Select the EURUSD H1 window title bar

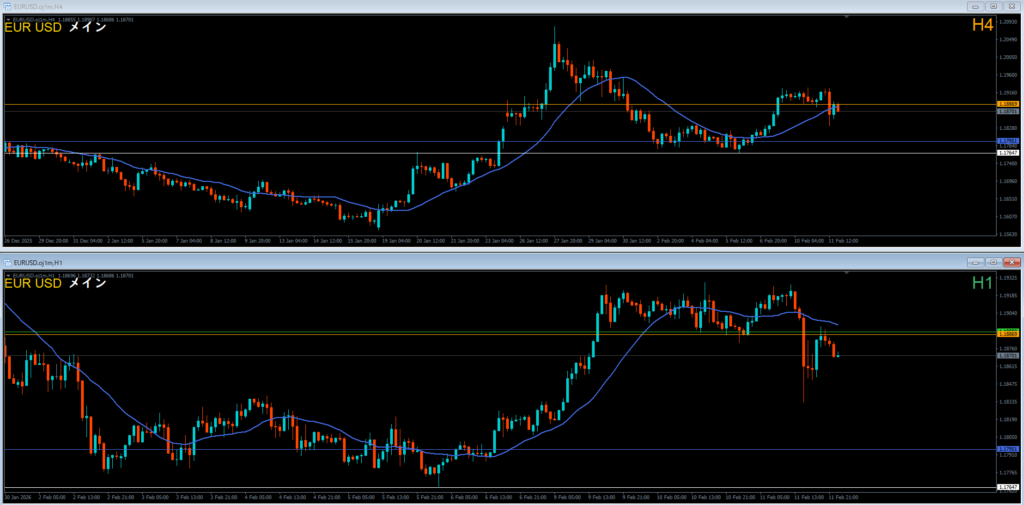pos(400,262)
